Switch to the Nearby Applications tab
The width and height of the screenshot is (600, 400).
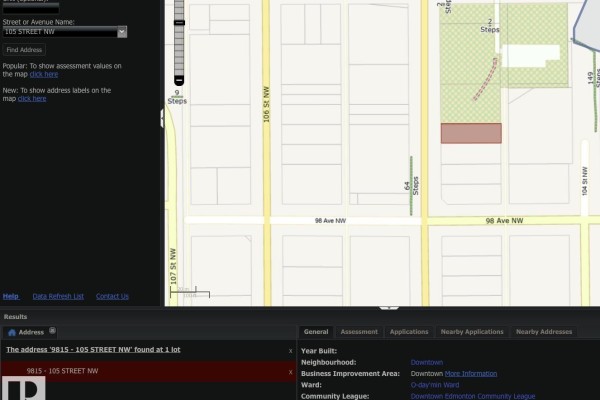472,332
